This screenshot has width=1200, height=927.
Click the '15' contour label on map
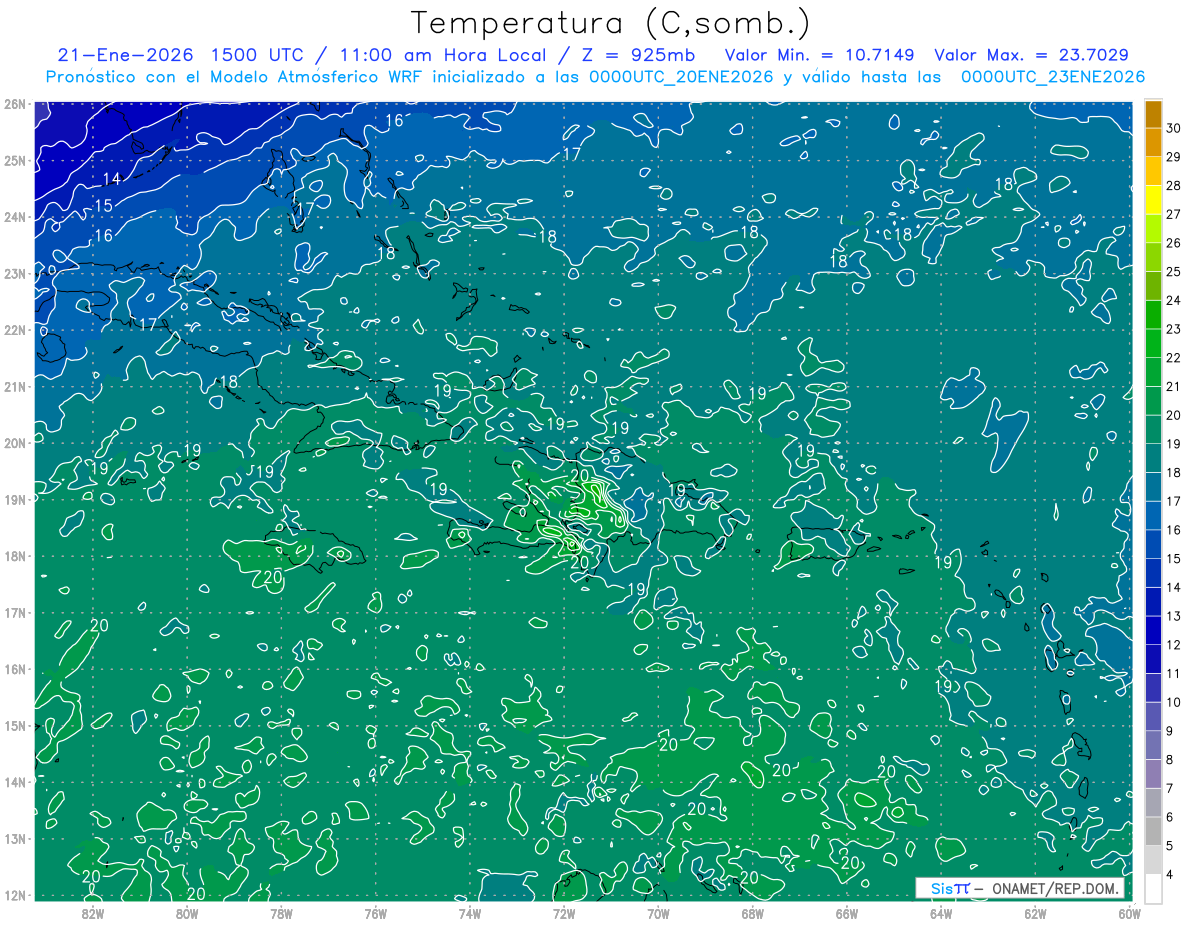[102, 206]
